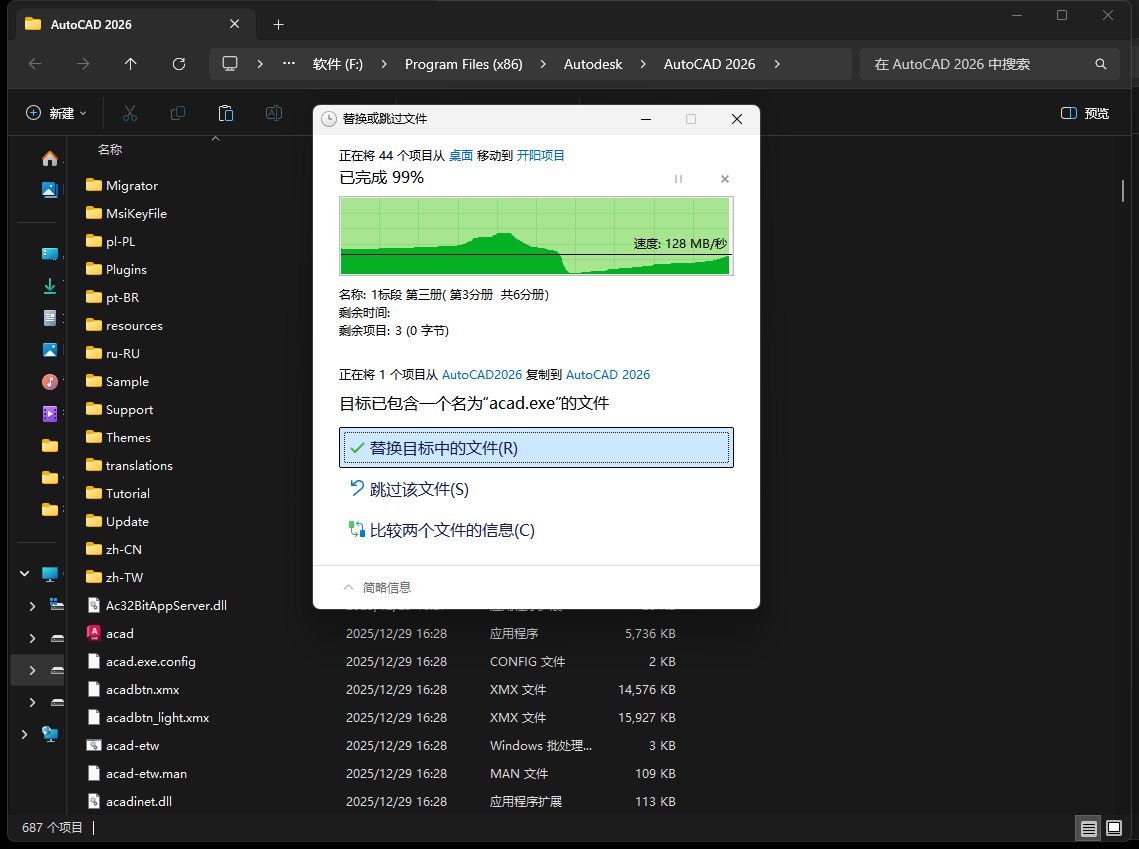Click the Autodesk breadcrumb in the address bar
Screen dimensions: 1139x849
pos(592,64)
